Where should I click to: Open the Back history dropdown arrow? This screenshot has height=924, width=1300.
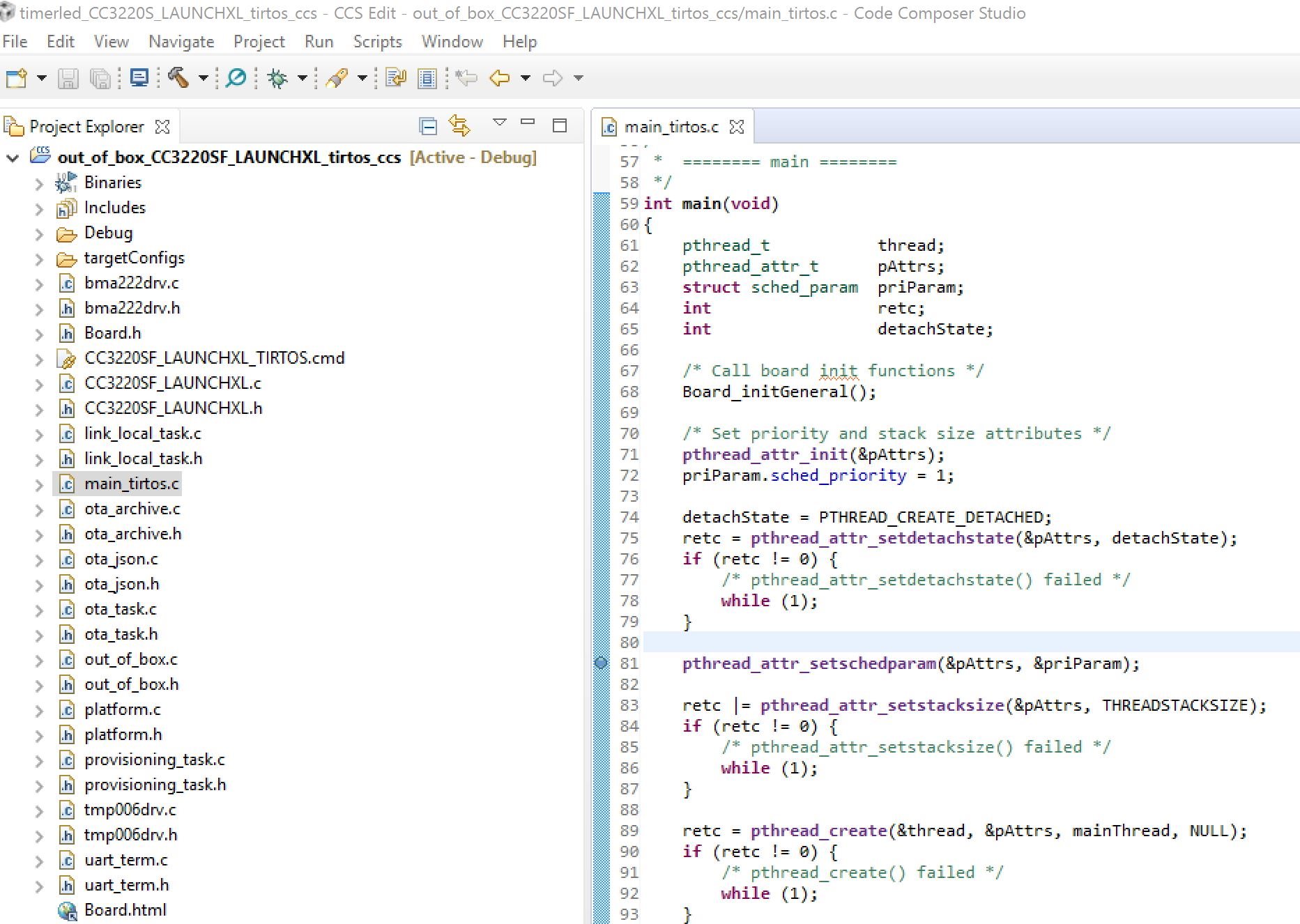coord(526,78)
